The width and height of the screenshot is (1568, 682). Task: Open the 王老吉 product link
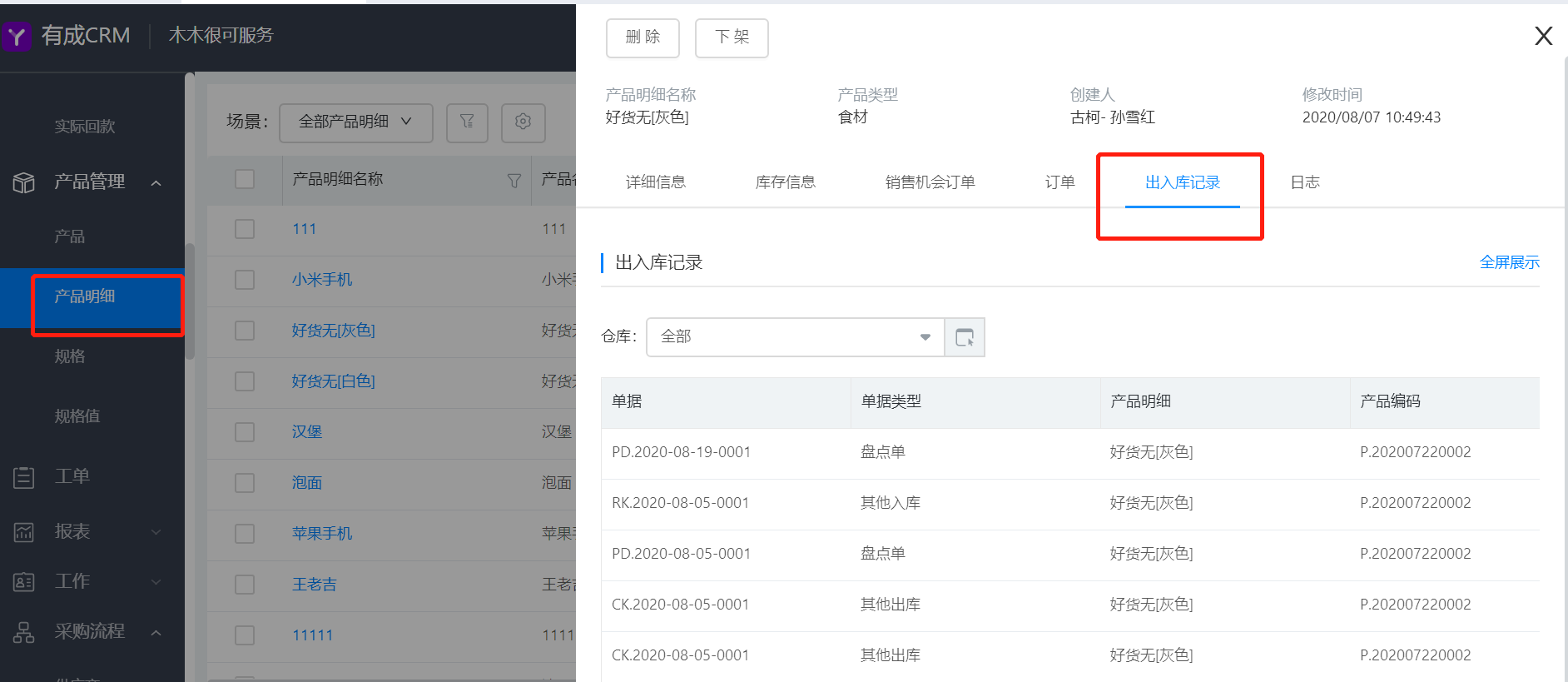pos(315,585)
